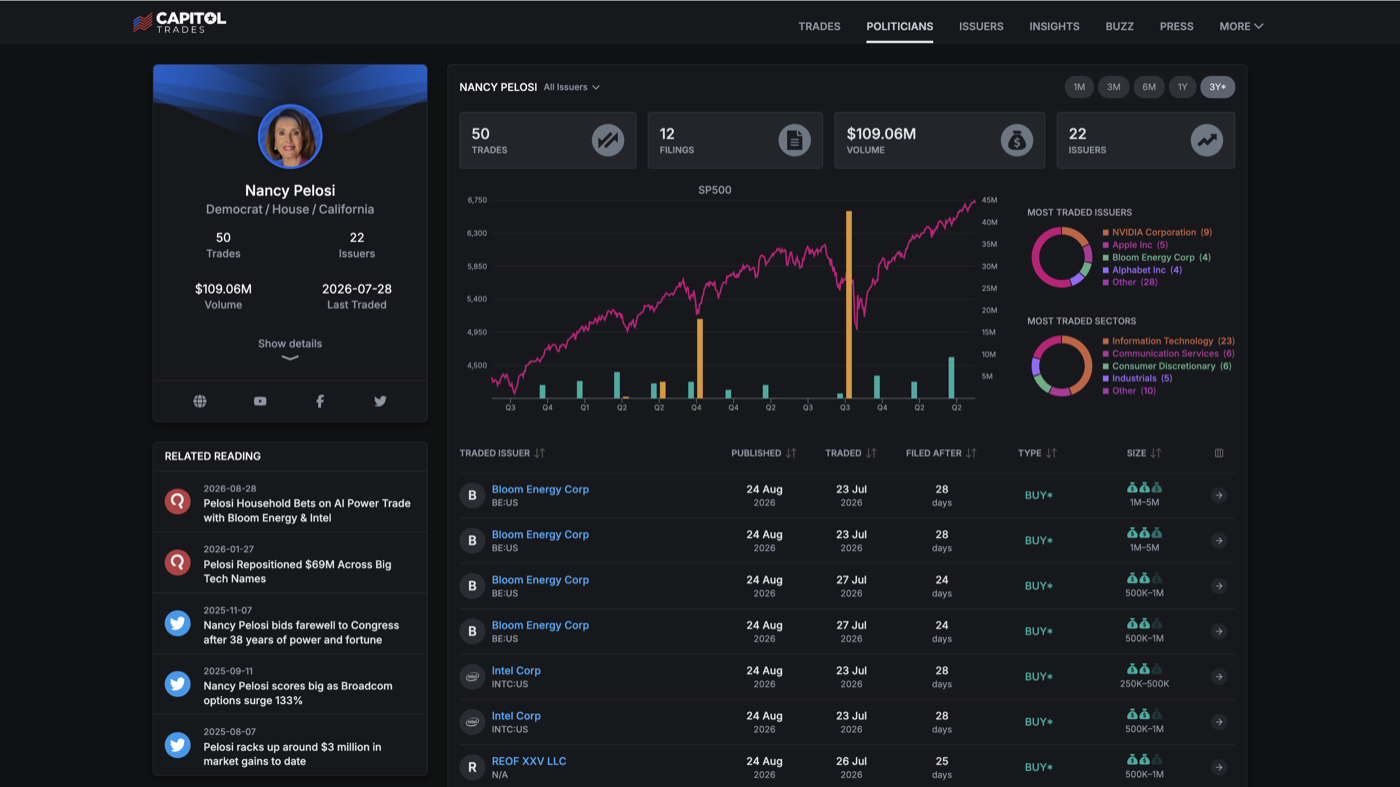Click the Most Traded Issuers donut chart
The height and width of the screenshot is (787, 1400).
1061,257
